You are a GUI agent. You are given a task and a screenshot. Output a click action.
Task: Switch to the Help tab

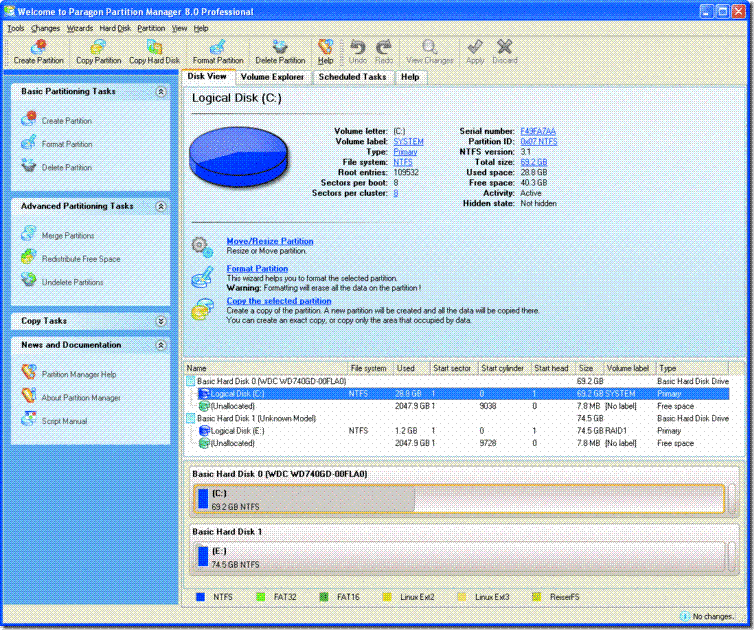pyautogui.click(x=410, y=77)
